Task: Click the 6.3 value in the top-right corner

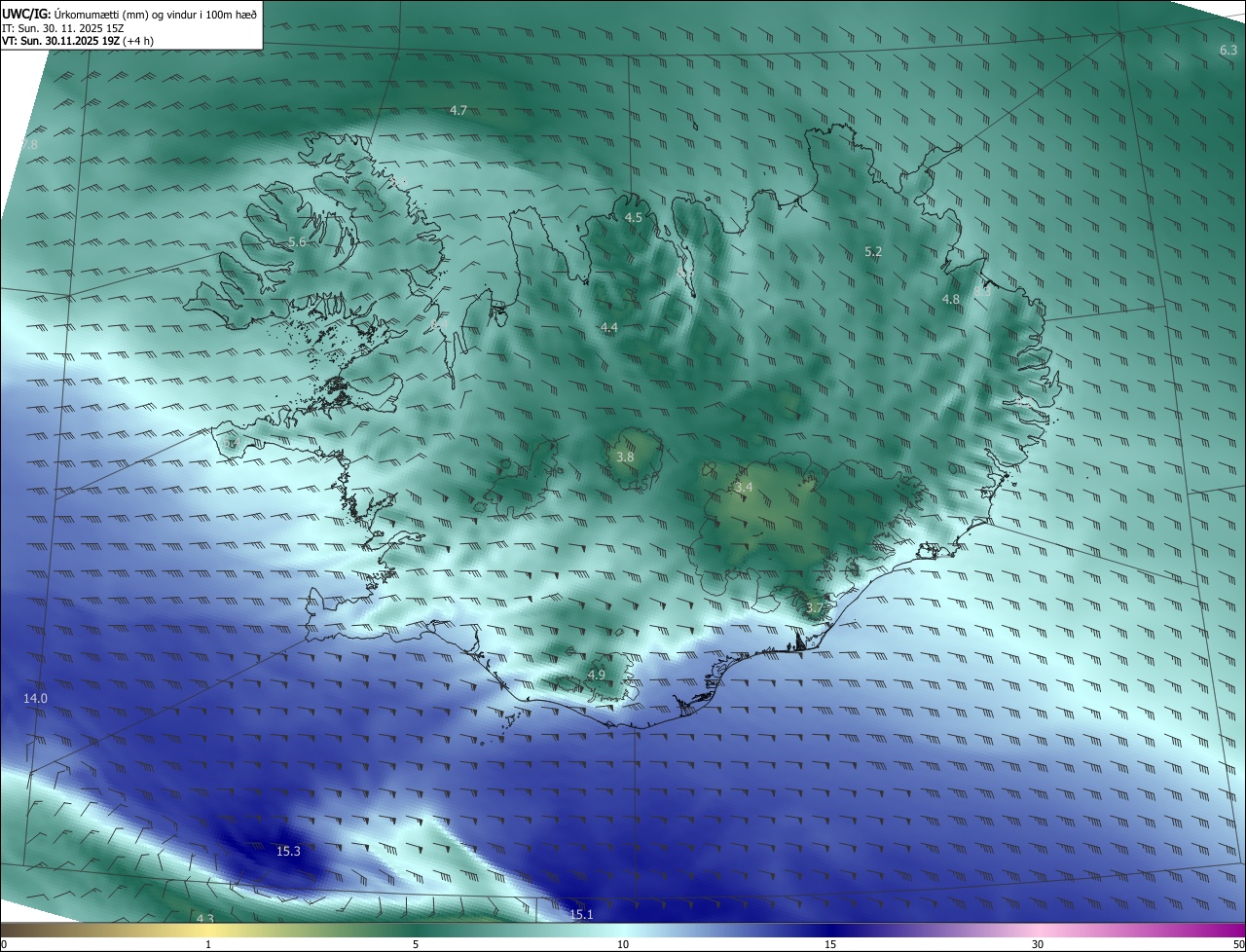Action: [x=1228, y=50]
